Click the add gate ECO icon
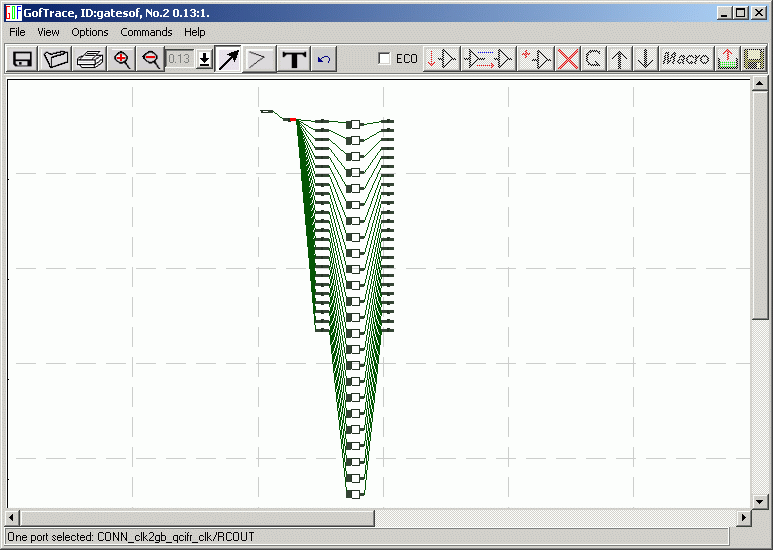This screenshot has width=773, height=550. pos(536,59)
